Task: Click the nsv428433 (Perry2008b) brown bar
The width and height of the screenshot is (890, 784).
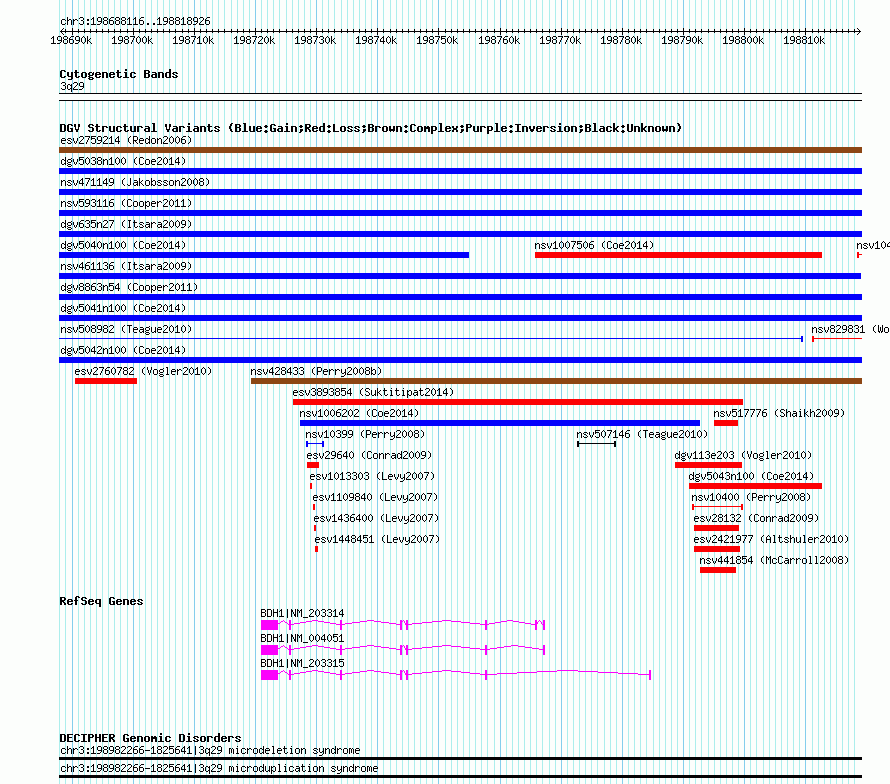Action: pyautogui.click(x=556, y=381)
